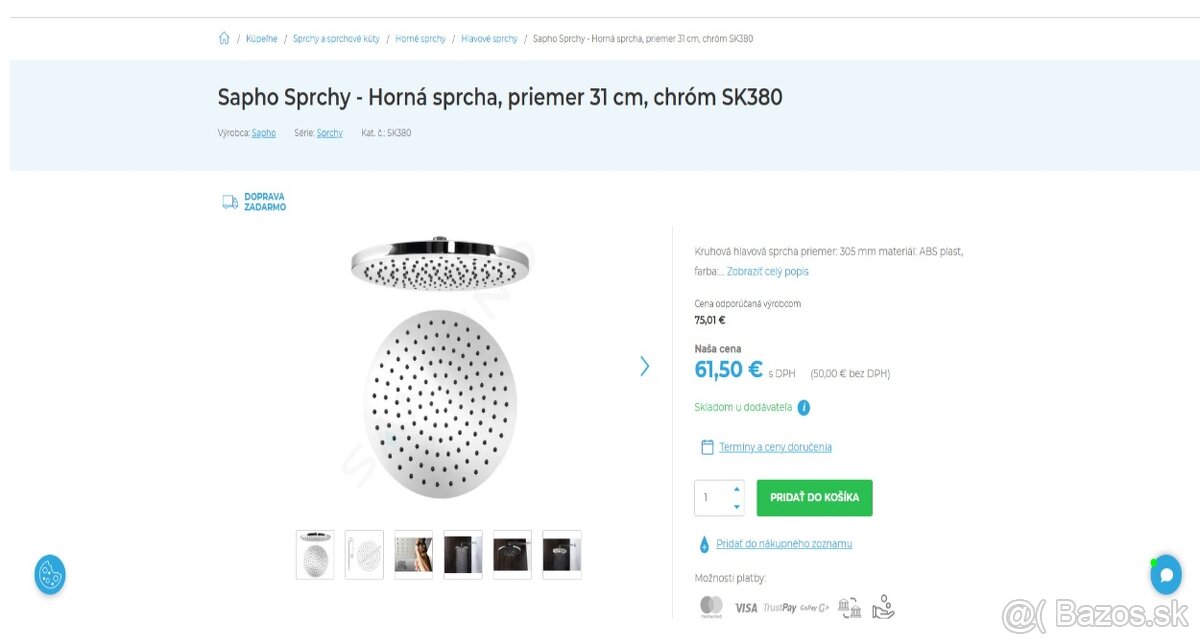Select the Visa payment icon

pos(745,607)
